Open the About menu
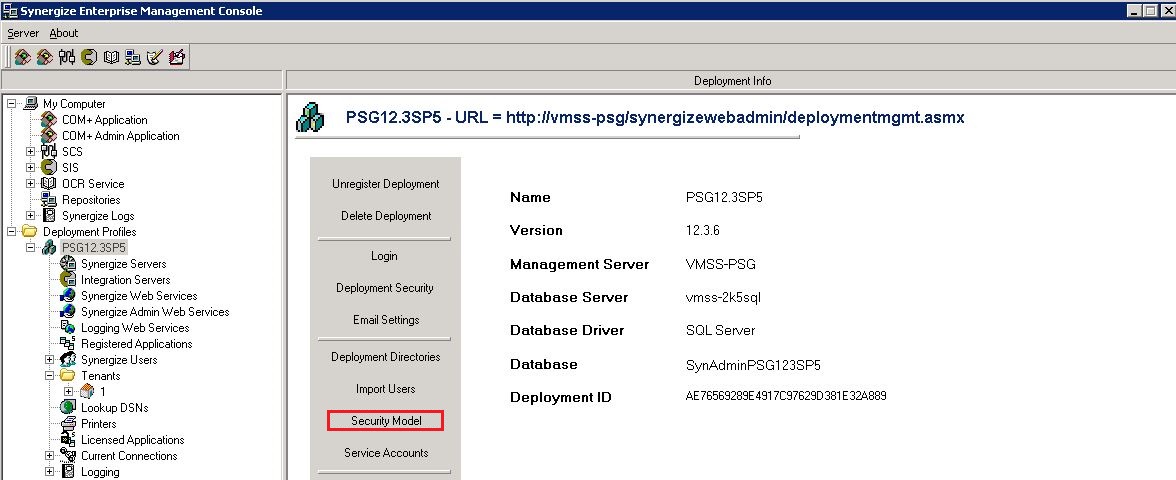Screen dimensions: 1176x480 click(x=64, y=33)
